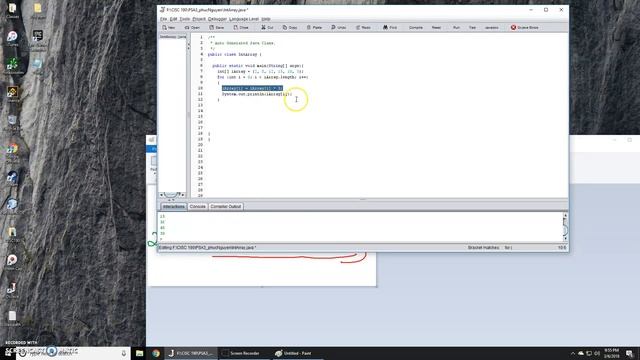Click the Redo toolbar button
Viewport: 640px width, 360px height.
(x=363, y=27)
